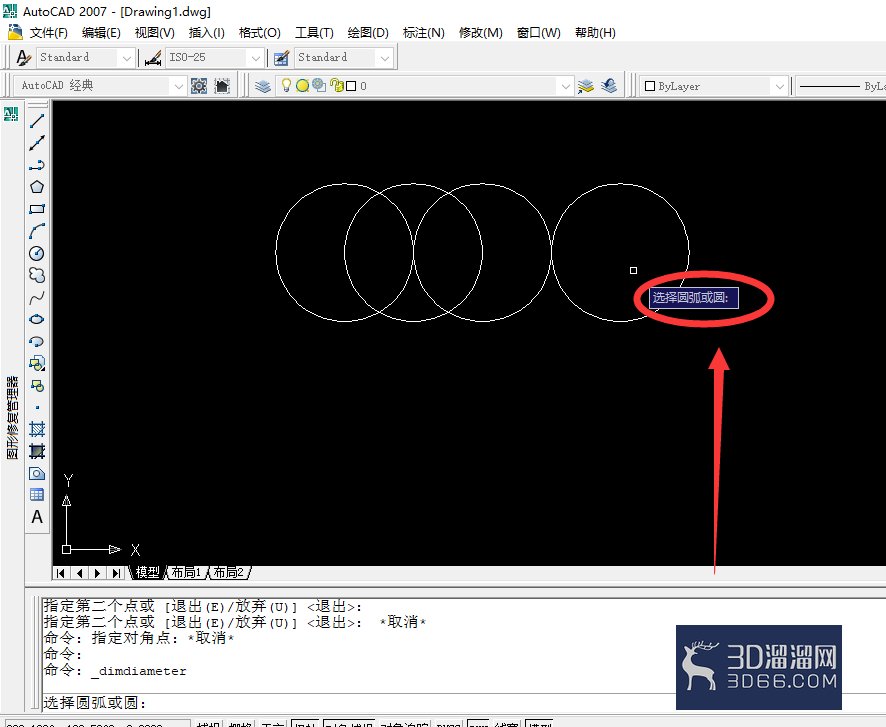Open the 格式(O) menu
Screen dimensions: 886x727
259,33
